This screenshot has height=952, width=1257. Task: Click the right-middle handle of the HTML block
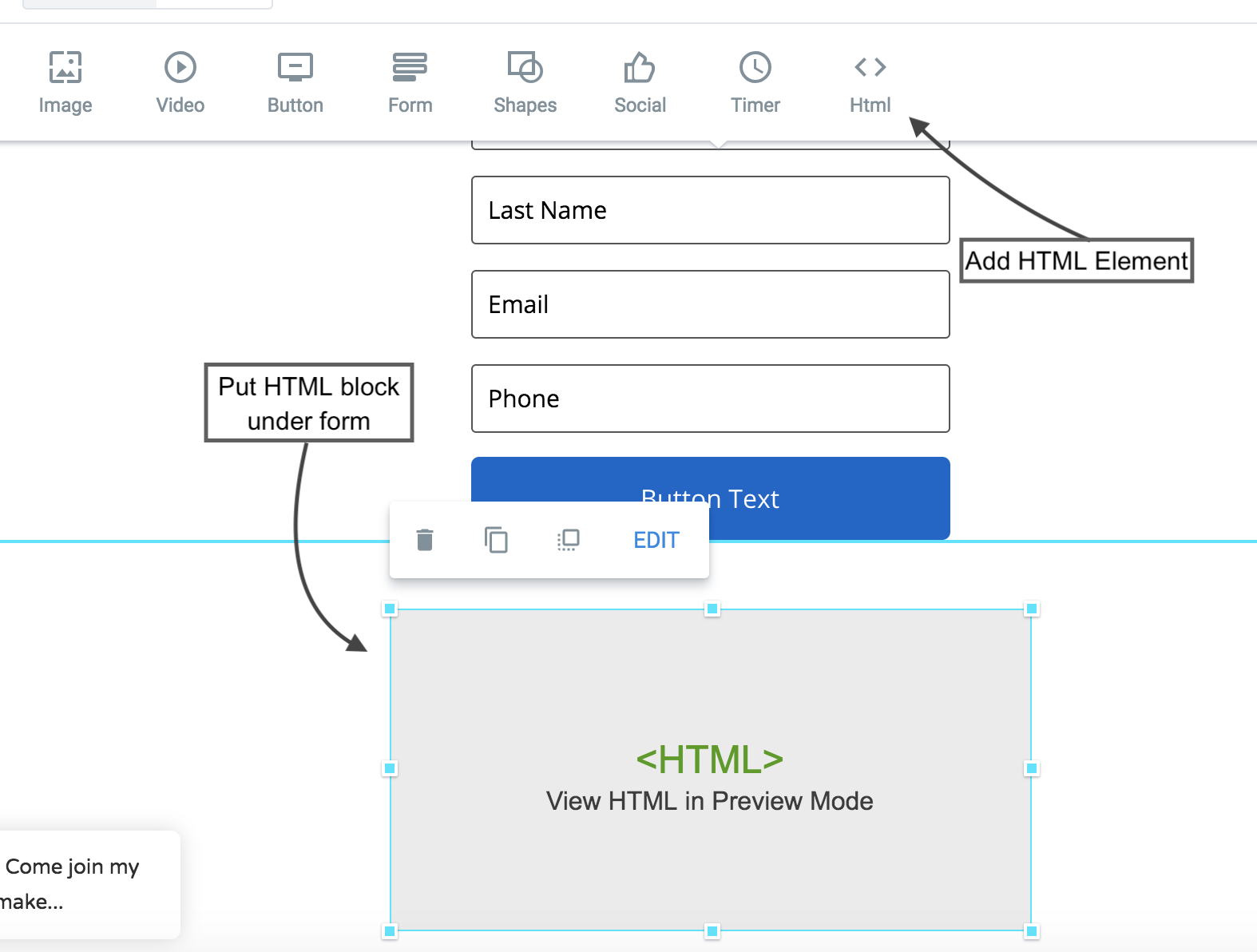click(1032, 768)
